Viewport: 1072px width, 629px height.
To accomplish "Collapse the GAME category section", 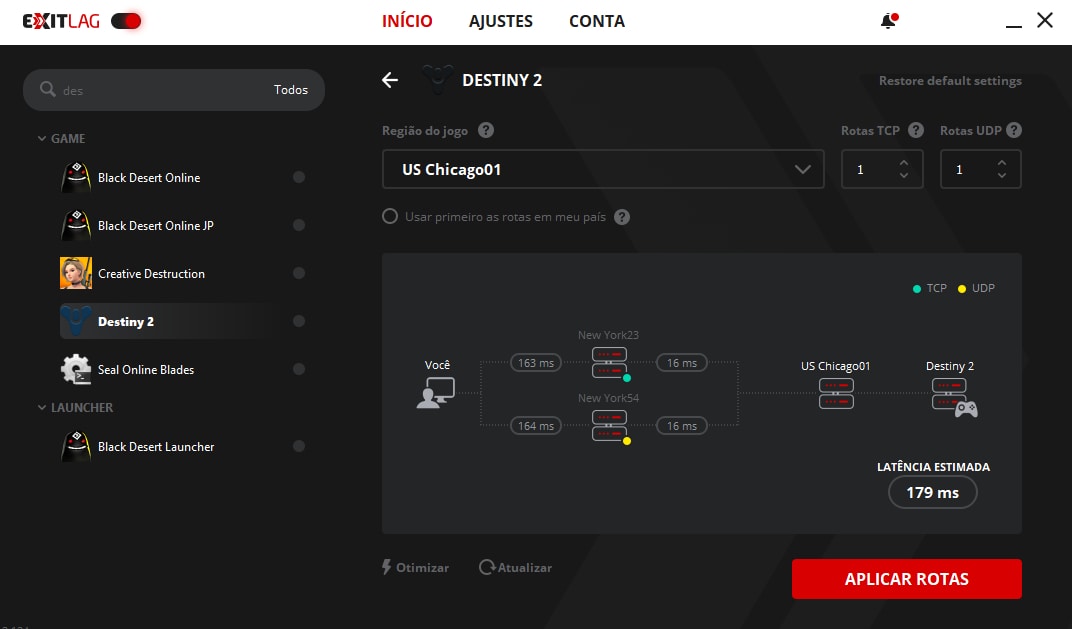I will [42, 139].
